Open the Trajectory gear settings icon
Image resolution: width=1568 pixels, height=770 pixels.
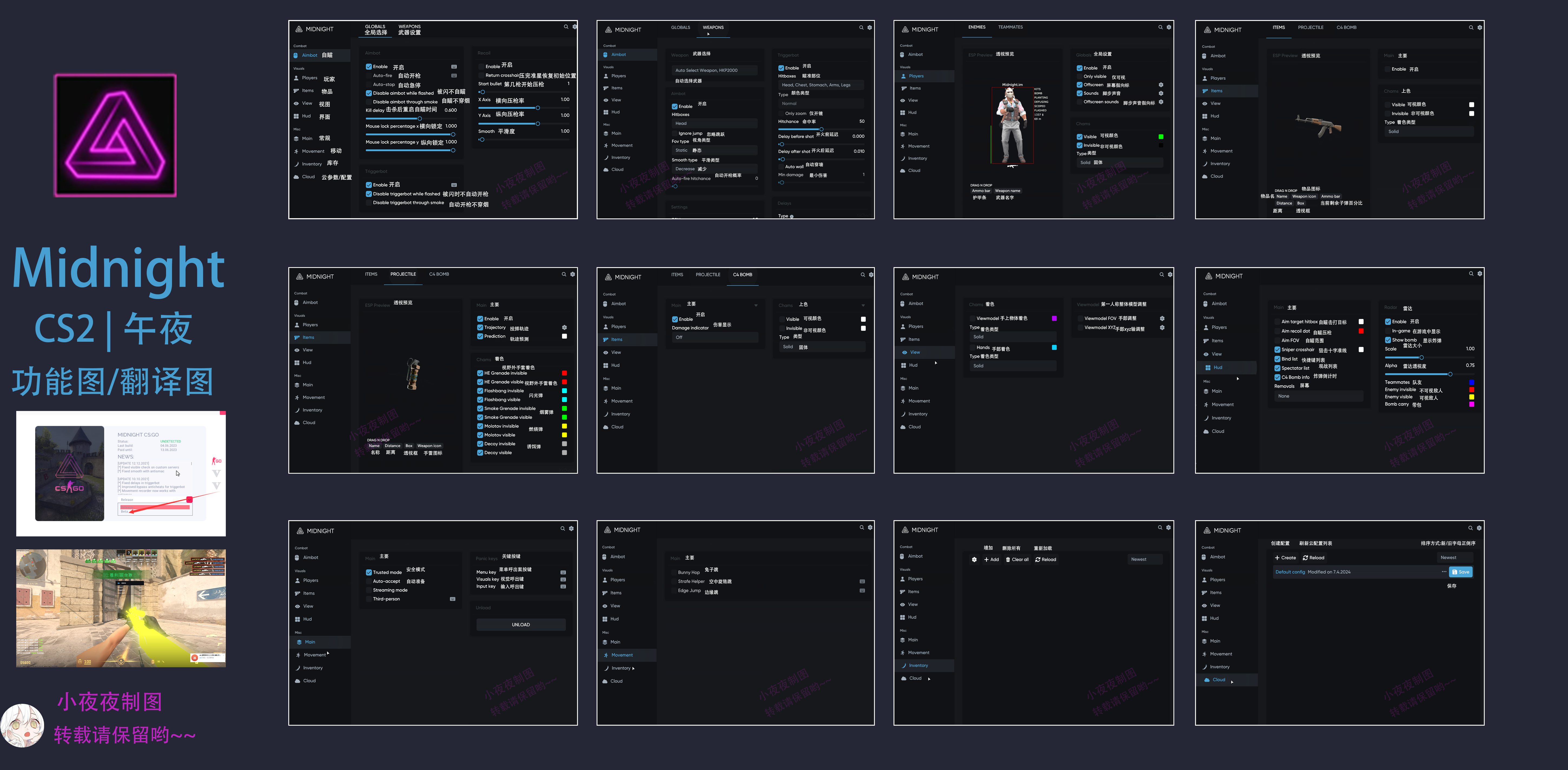click(x=564, y=327)
